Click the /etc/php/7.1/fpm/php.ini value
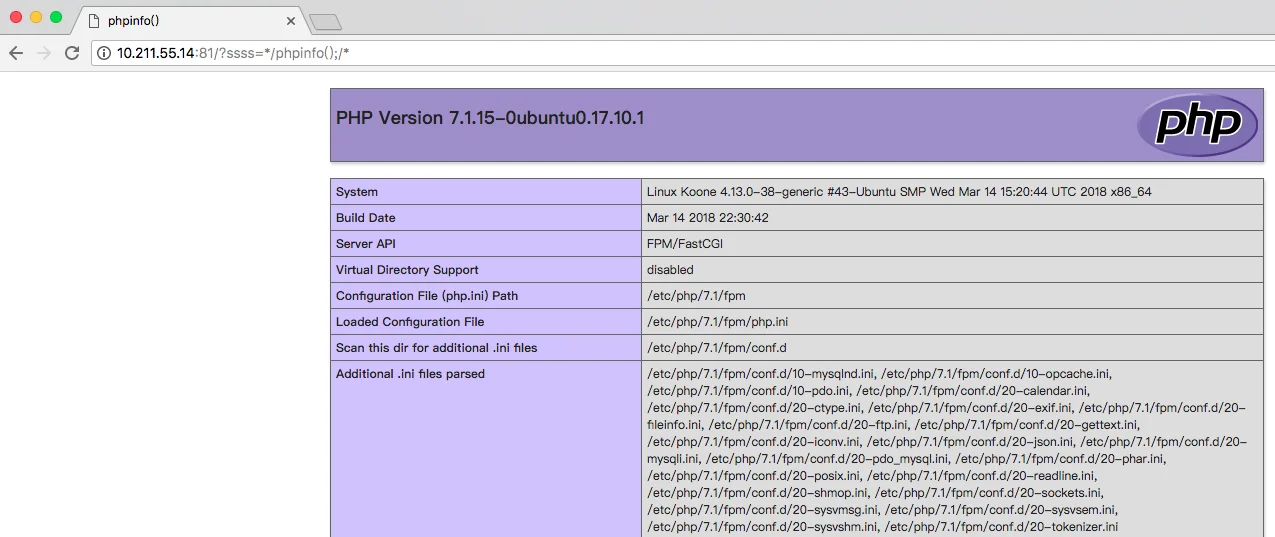The height and width of the screenshot is (537, 1275). click(718, 322)
